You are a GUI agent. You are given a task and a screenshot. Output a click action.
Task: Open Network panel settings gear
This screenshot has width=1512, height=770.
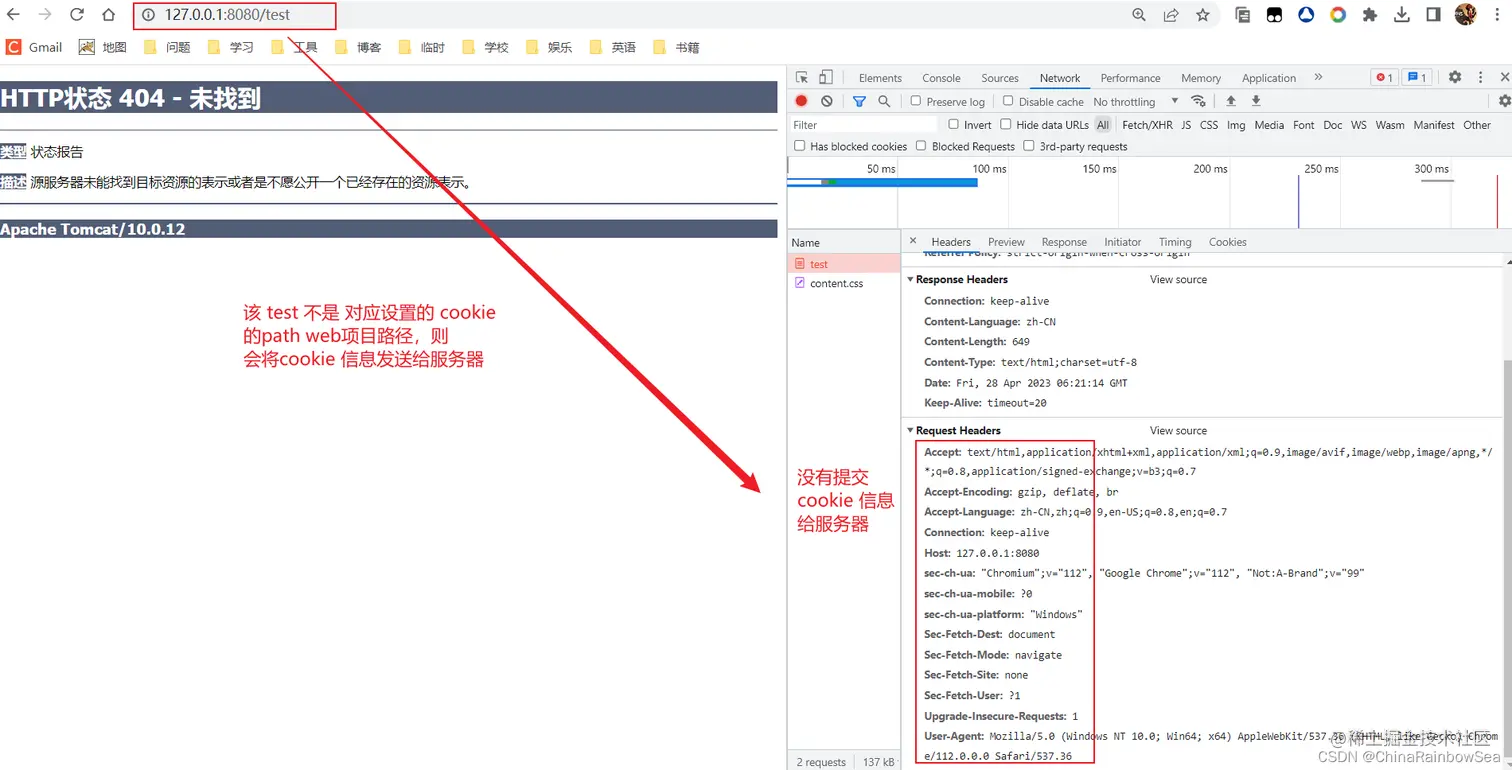1504,101
